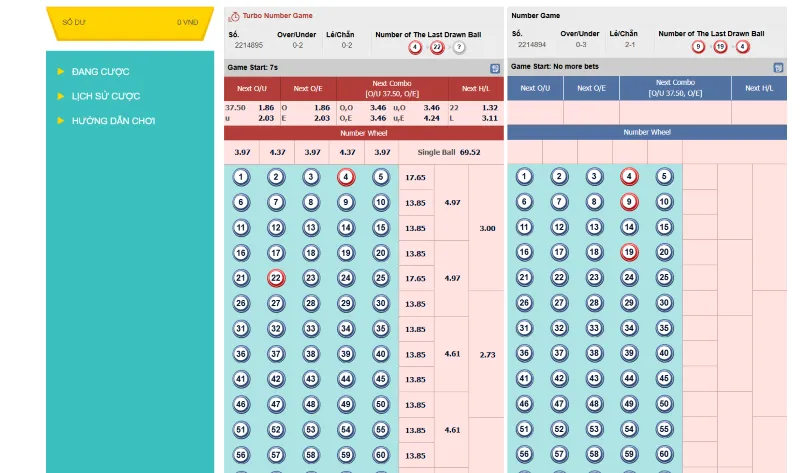Click 17.65 odds for row 1-5

(416, 178)
